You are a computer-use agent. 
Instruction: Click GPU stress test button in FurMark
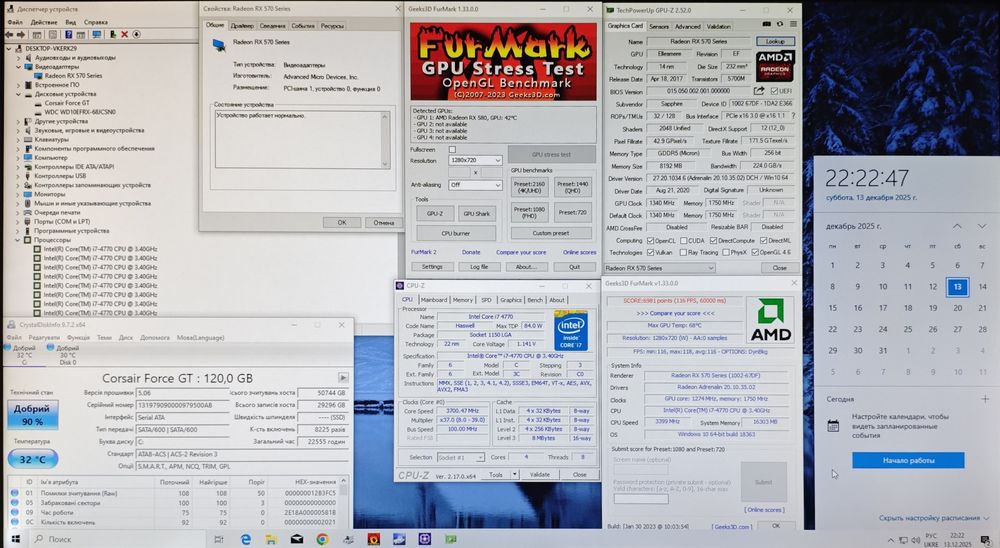552,154
